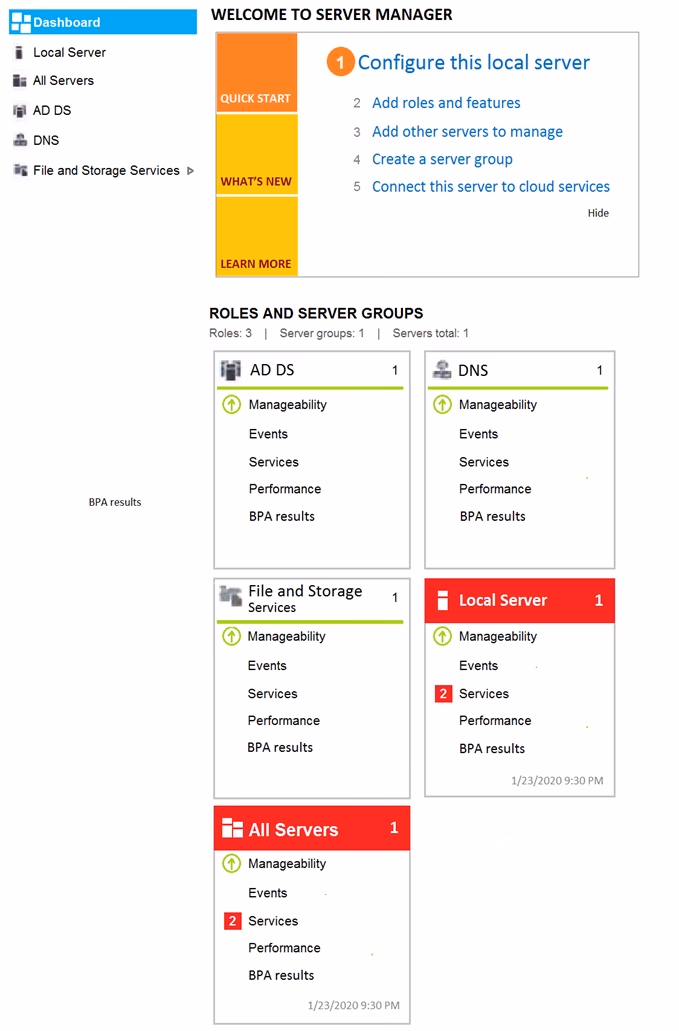Image resolution: width=679 pixels, height=1031 pixels.
Task: Click File and Storage Services tile icon
Action: pyautogui.click(x=231, y=596)
